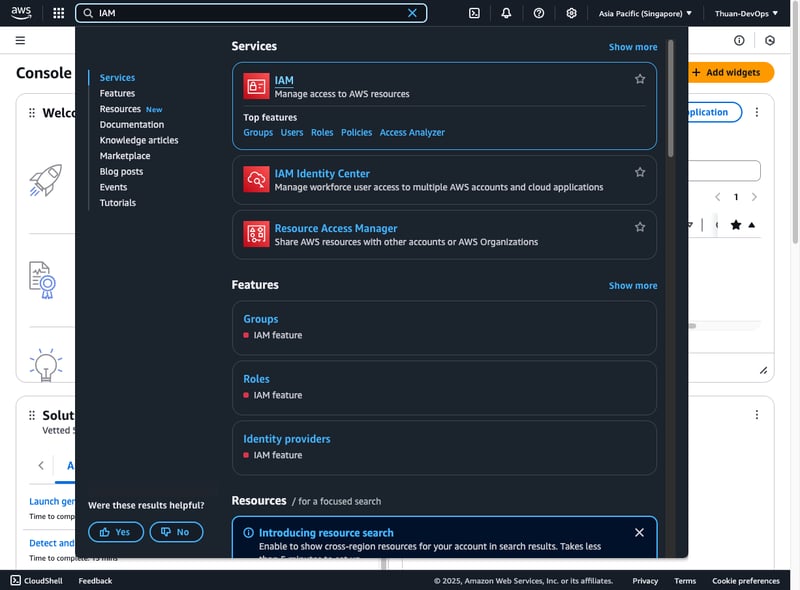Open the notifications bell
Screen dimensions: 800x590
point(506,13)
